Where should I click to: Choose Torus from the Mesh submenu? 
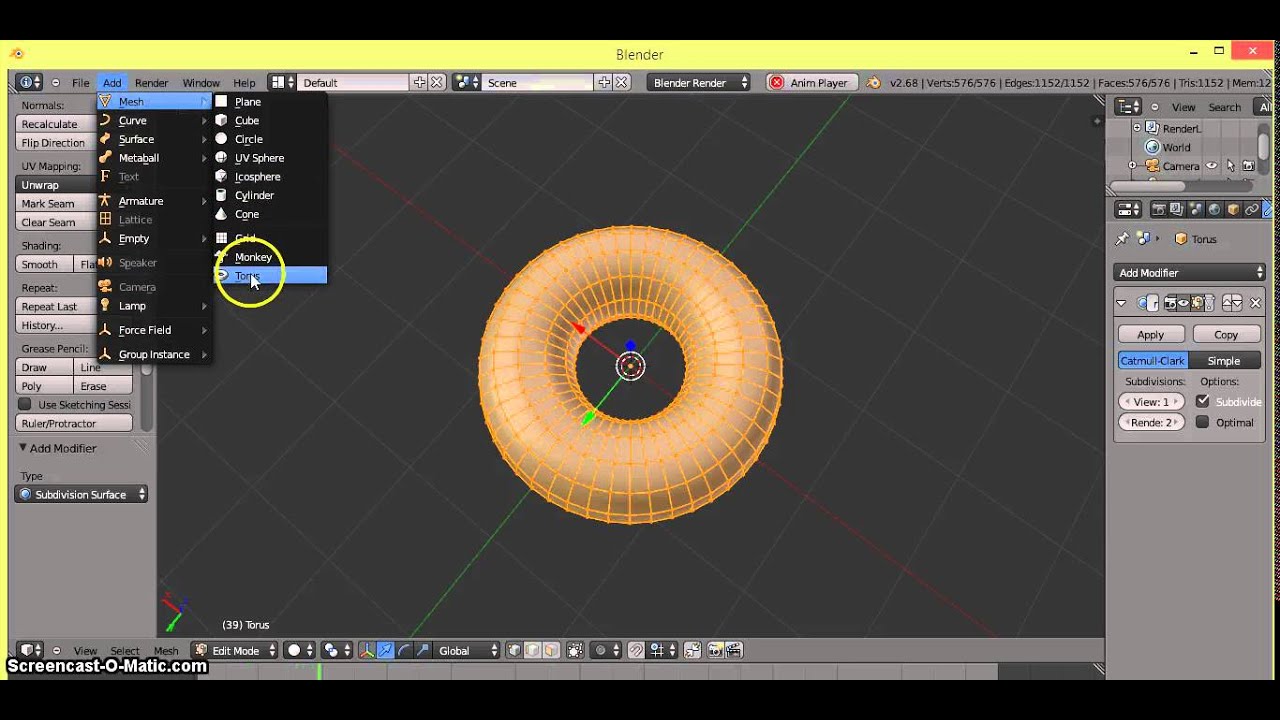click(x=271, y=275)
